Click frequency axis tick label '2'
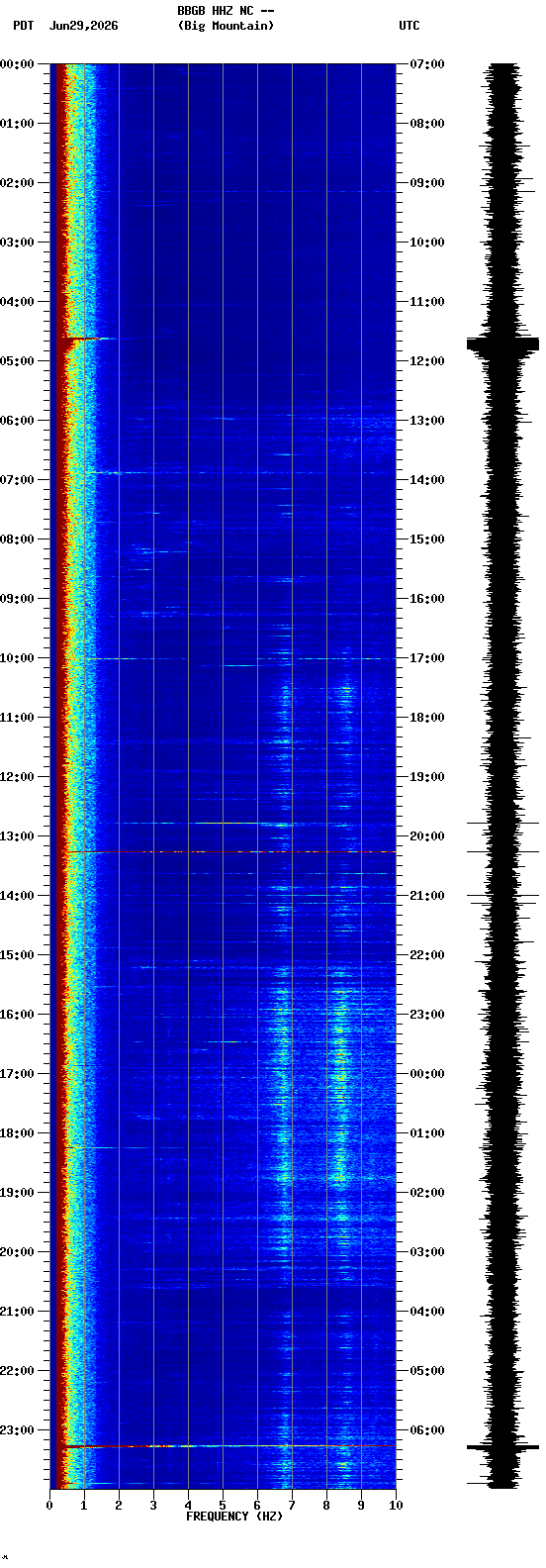Viewport: 546px width, 1568px height. (119, 1506)
